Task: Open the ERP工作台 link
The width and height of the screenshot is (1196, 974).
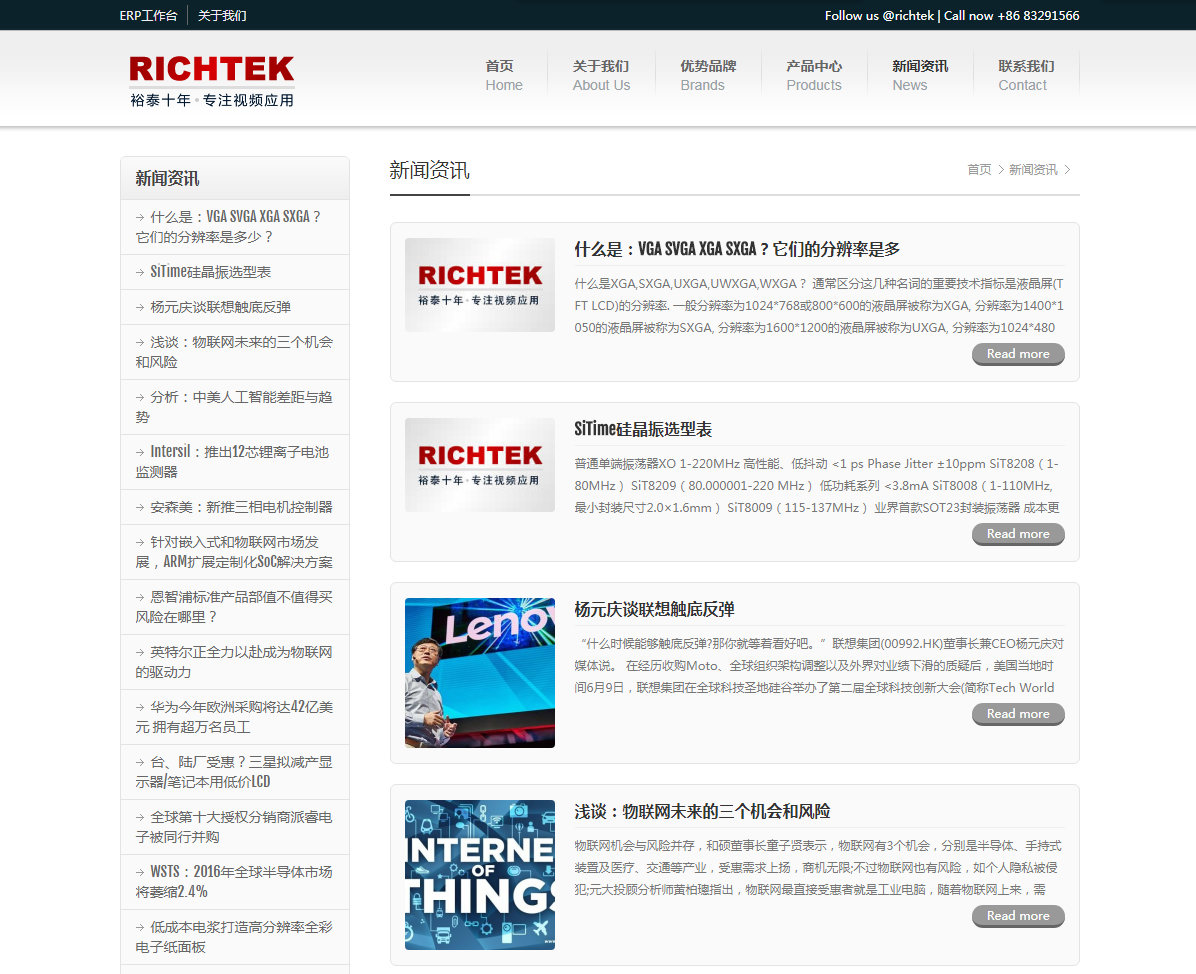Action: coord(148,15)
